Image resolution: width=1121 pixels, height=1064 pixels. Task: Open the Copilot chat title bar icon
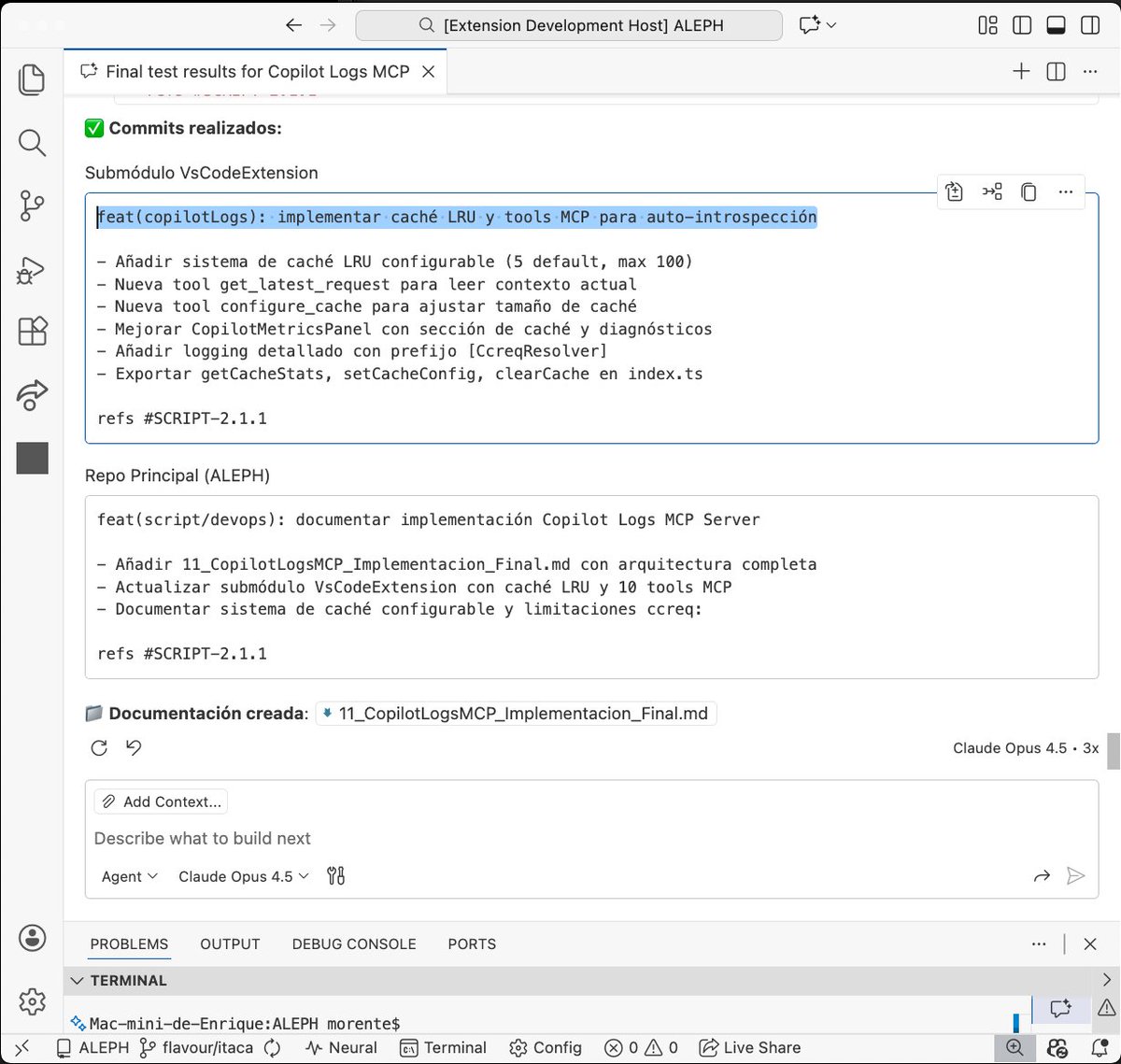[809, 25]
